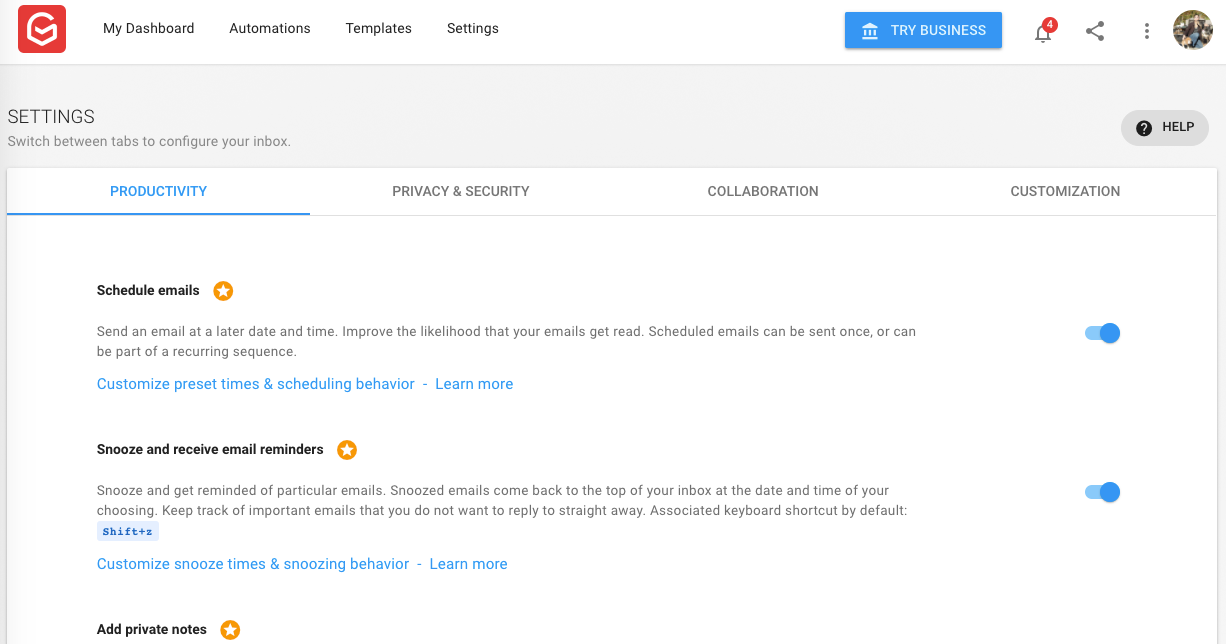Open the three-dot more options menu

(x=1147, y=31)
